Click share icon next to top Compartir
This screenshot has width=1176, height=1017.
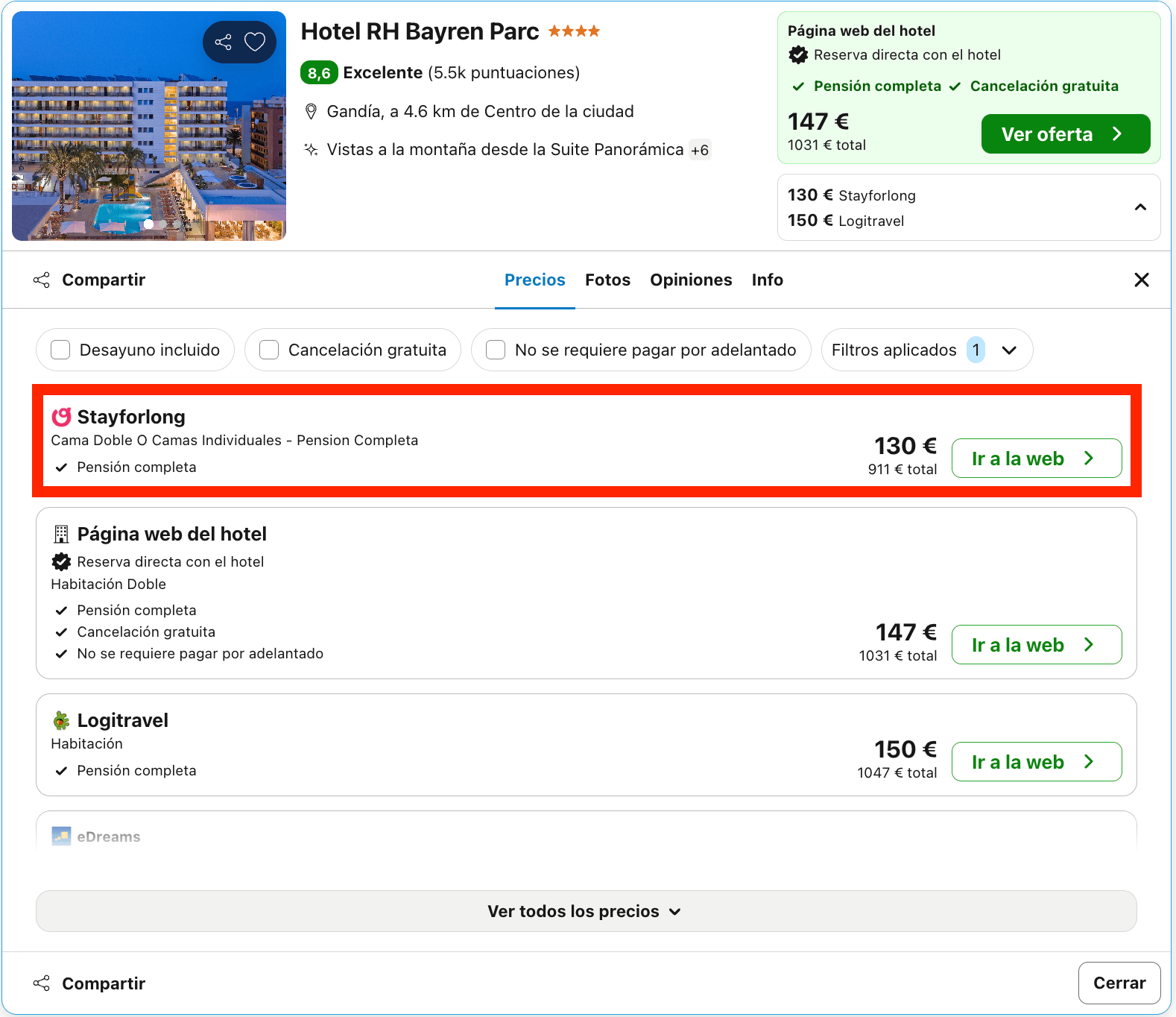[x=42, y=280]
